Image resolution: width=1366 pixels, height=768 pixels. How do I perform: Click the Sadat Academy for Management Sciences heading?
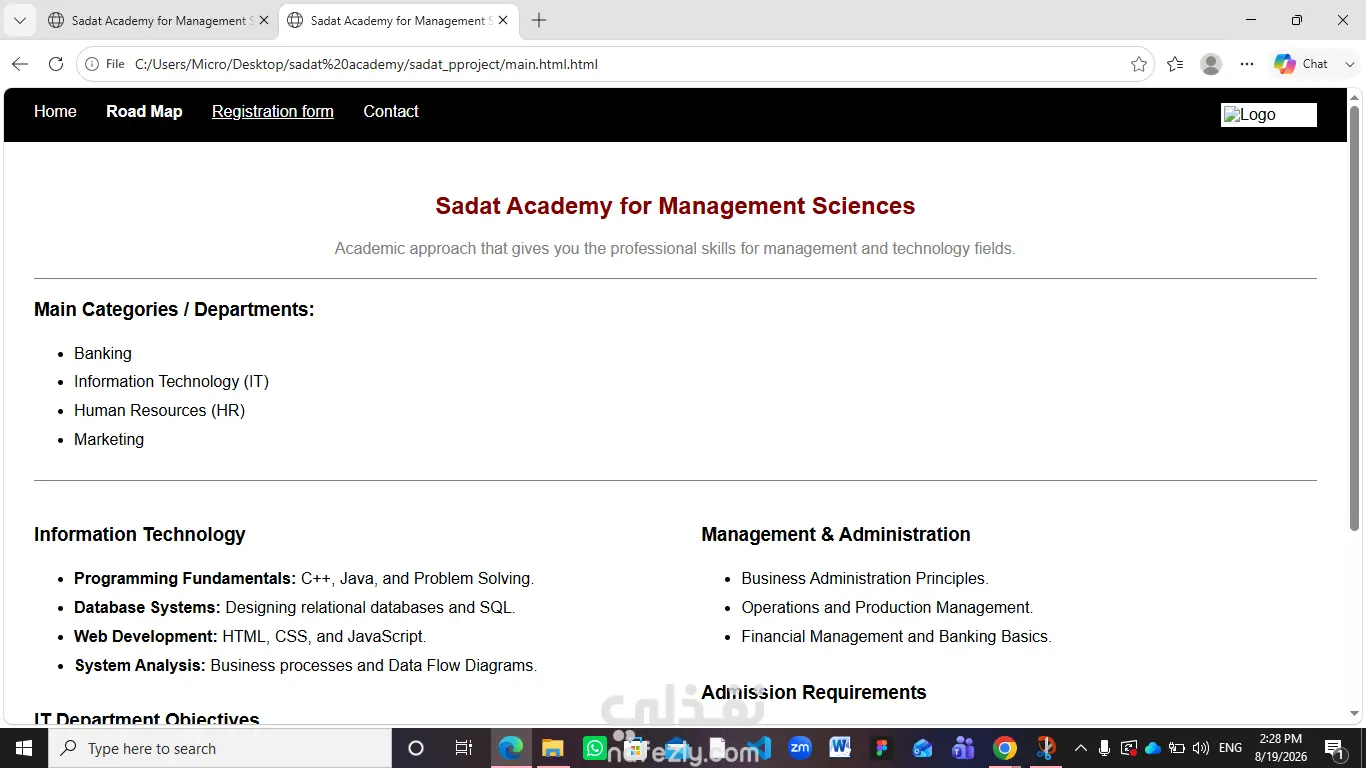click(x=675, y=206)
